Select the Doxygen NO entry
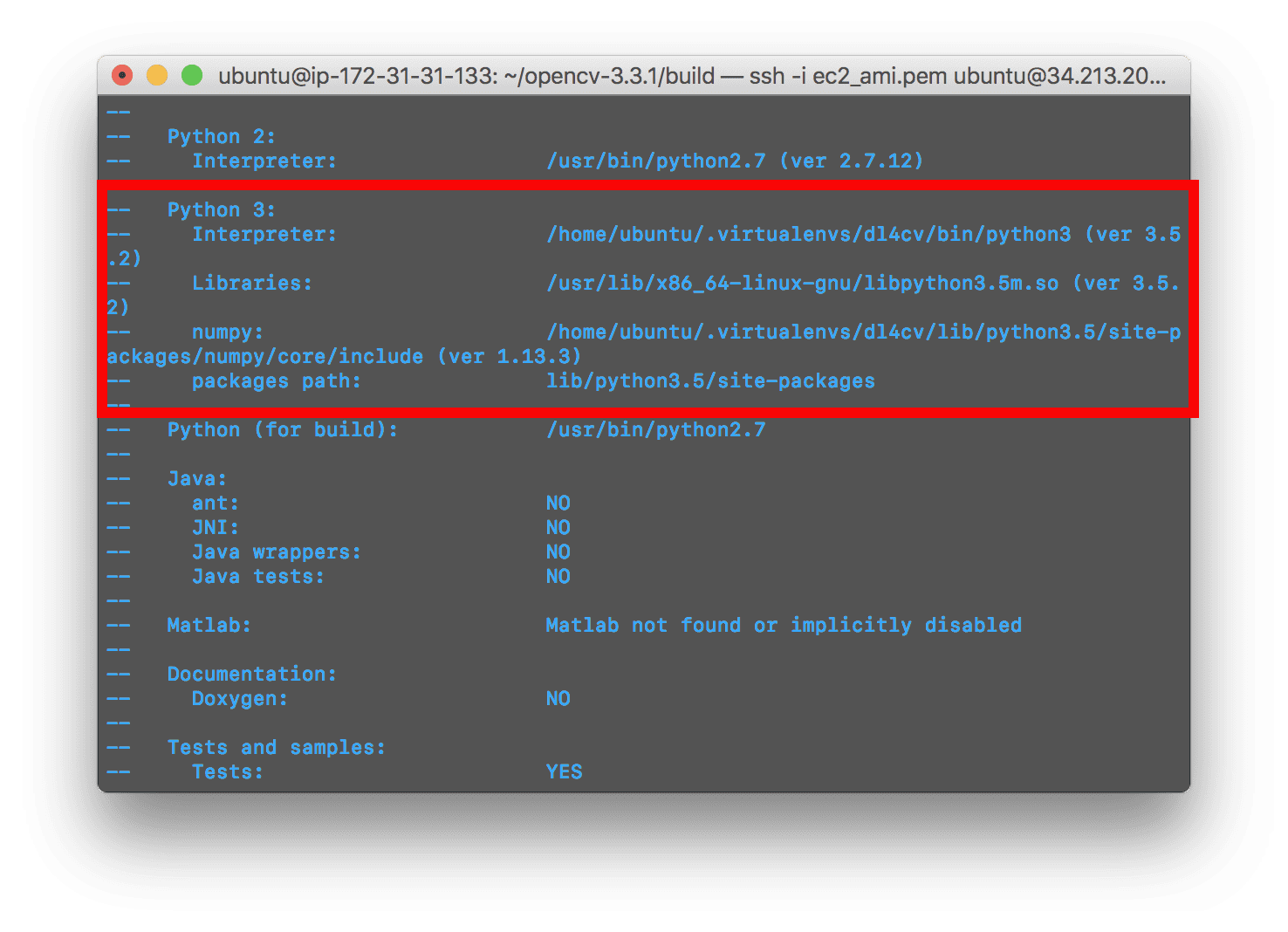This screenshot has height=932, width=1288. [x=558, y=698]
